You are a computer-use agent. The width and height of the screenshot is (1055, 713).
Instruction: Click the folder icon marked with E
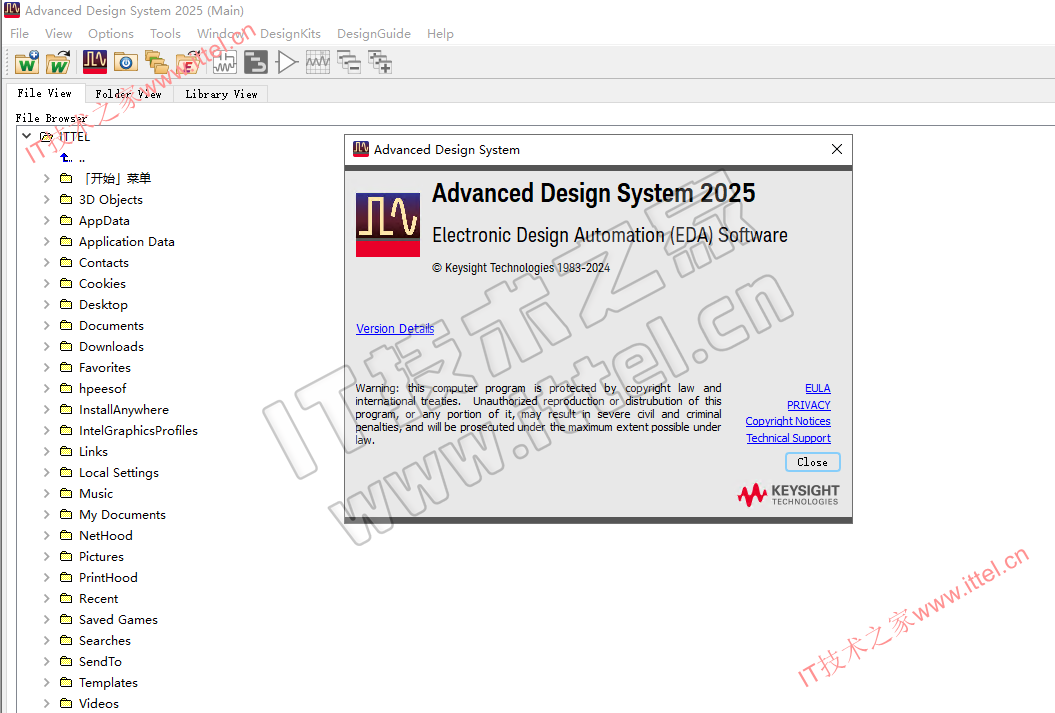[x=188, y=63]
